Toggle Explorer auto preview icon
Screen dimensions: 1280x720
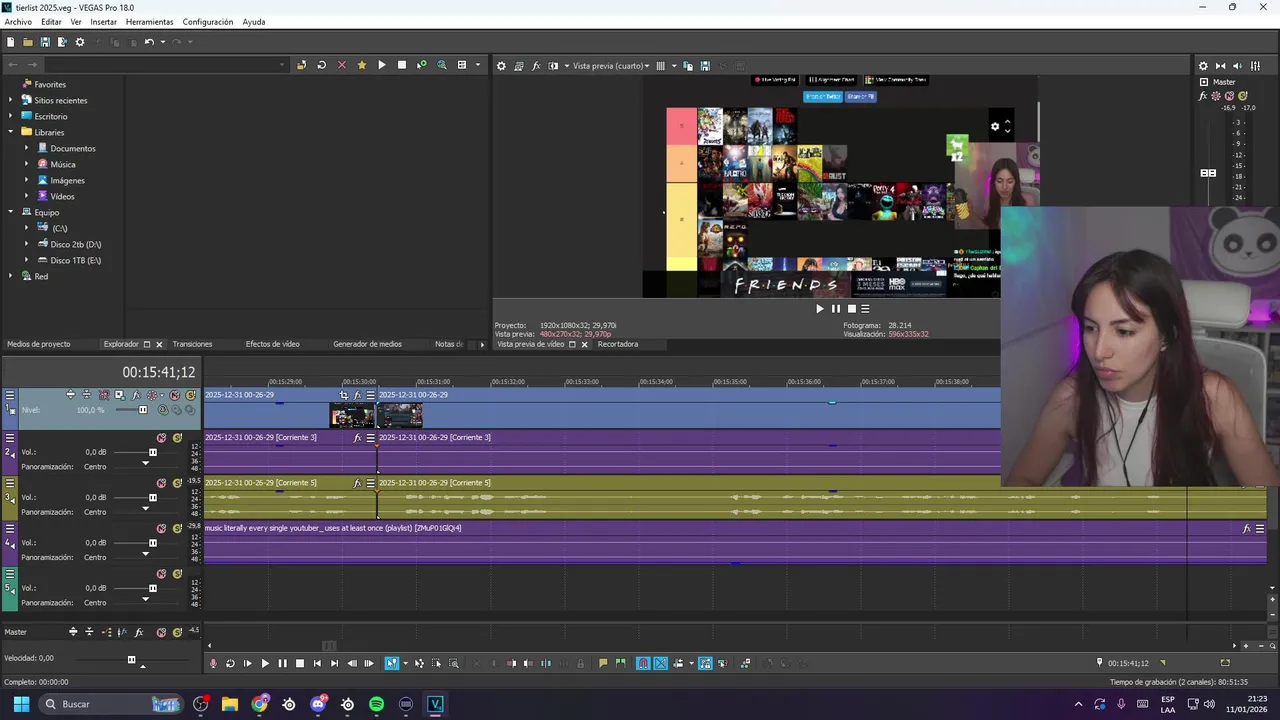421,65
